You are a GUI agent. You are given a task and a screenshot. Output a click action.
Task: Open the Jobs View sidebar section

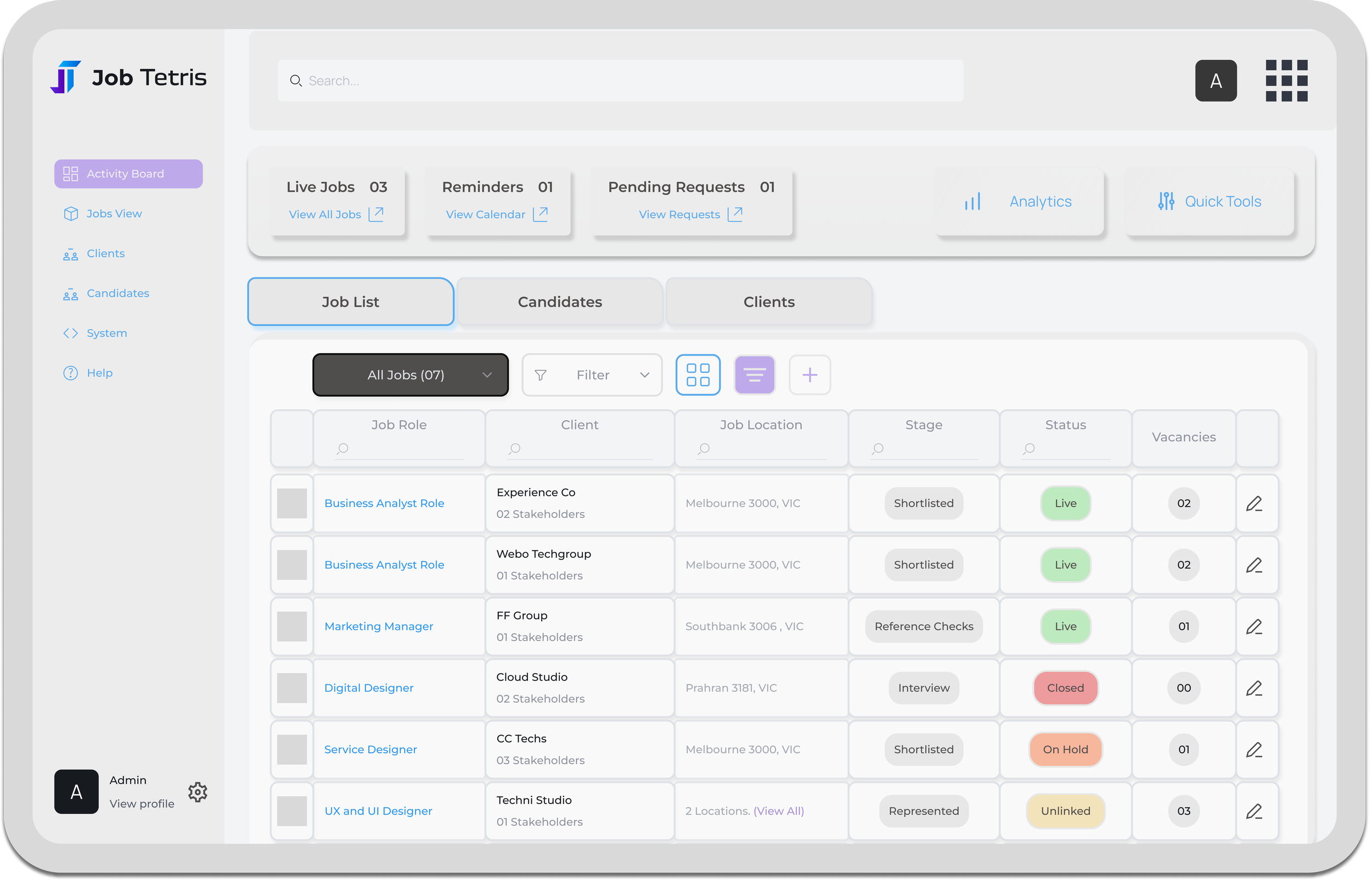(x=114, y=213)
